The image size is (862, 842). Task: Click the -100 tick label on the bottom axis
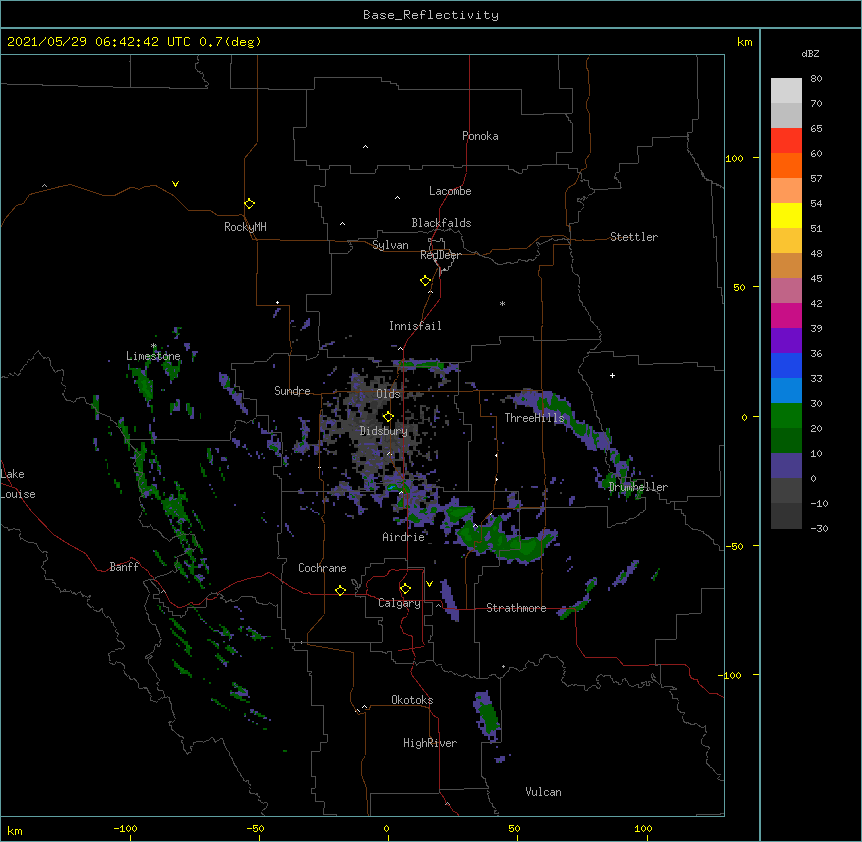tap(125, 829)
